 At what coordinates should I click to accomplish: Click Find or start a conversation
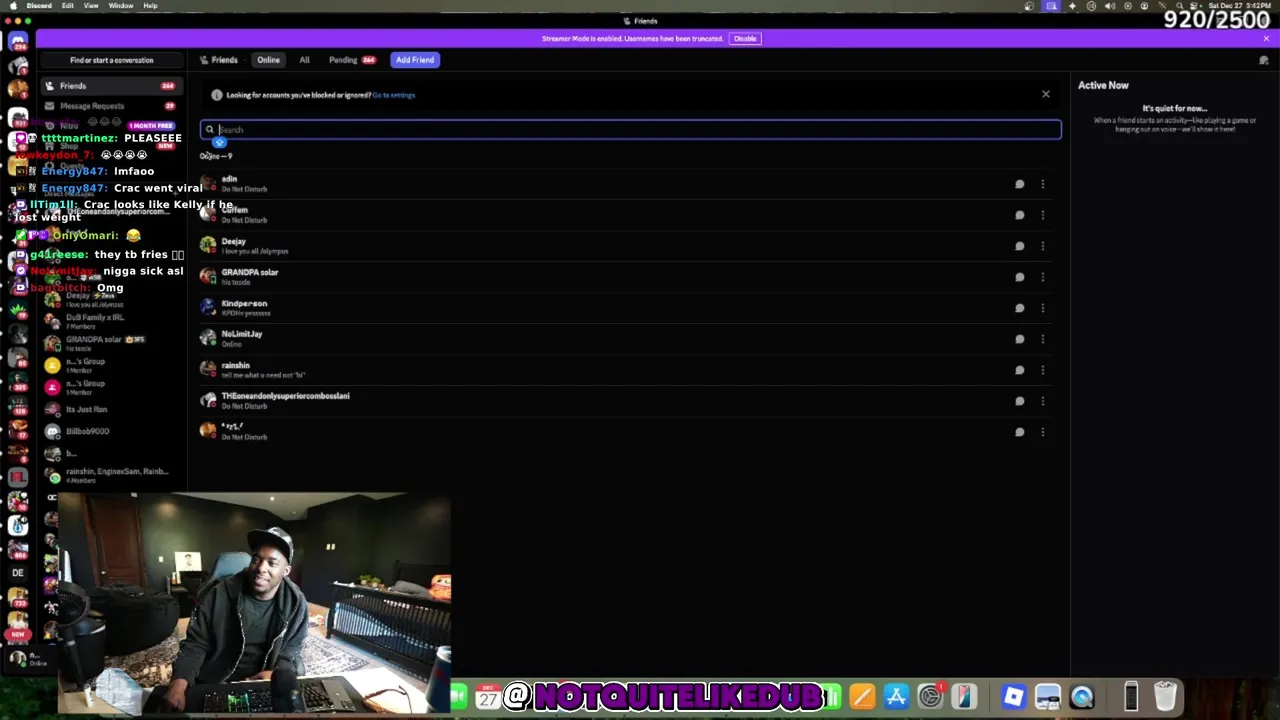point(112,60)
